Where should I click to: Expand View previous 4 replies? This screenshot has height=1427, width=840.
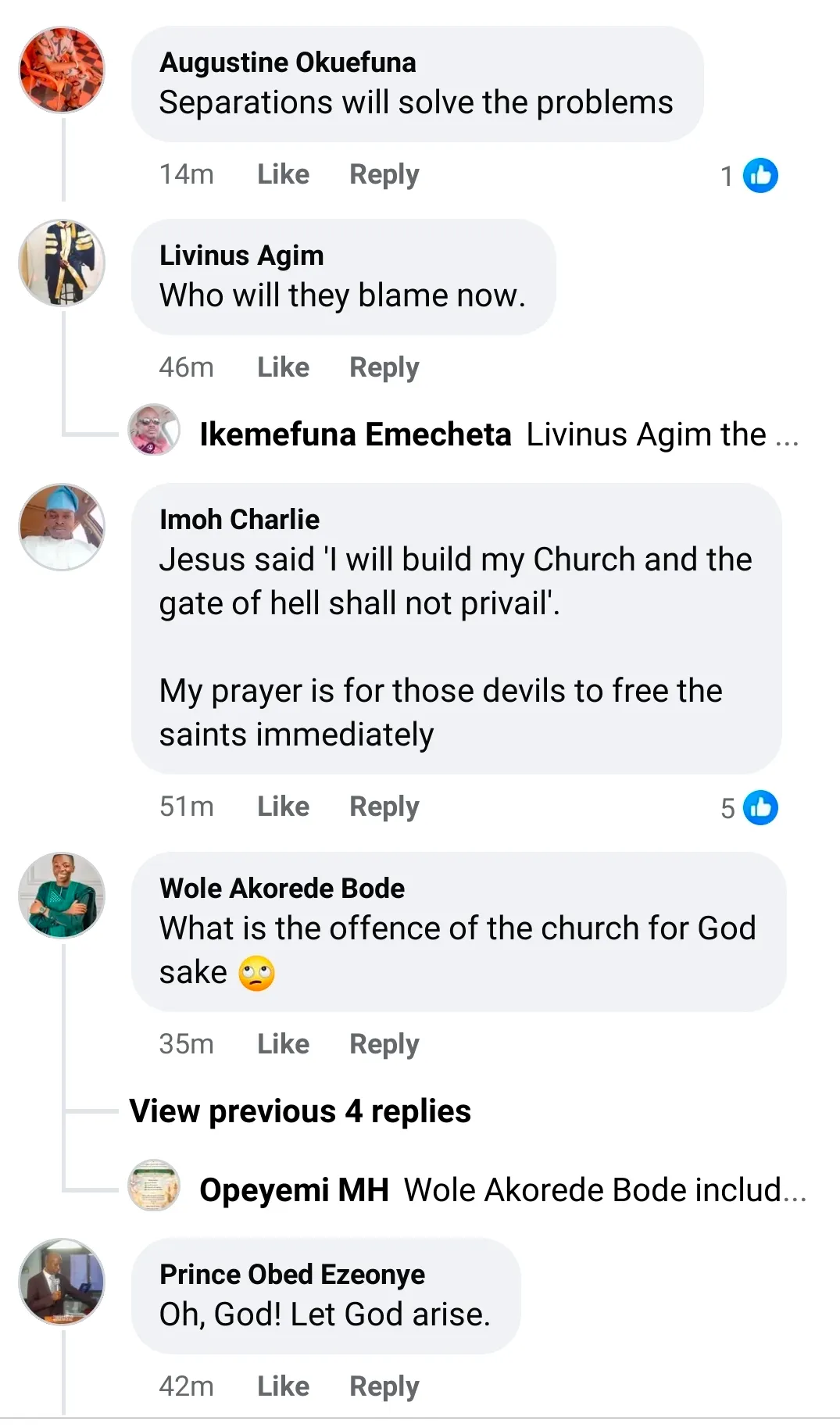tap(300, 1111)
